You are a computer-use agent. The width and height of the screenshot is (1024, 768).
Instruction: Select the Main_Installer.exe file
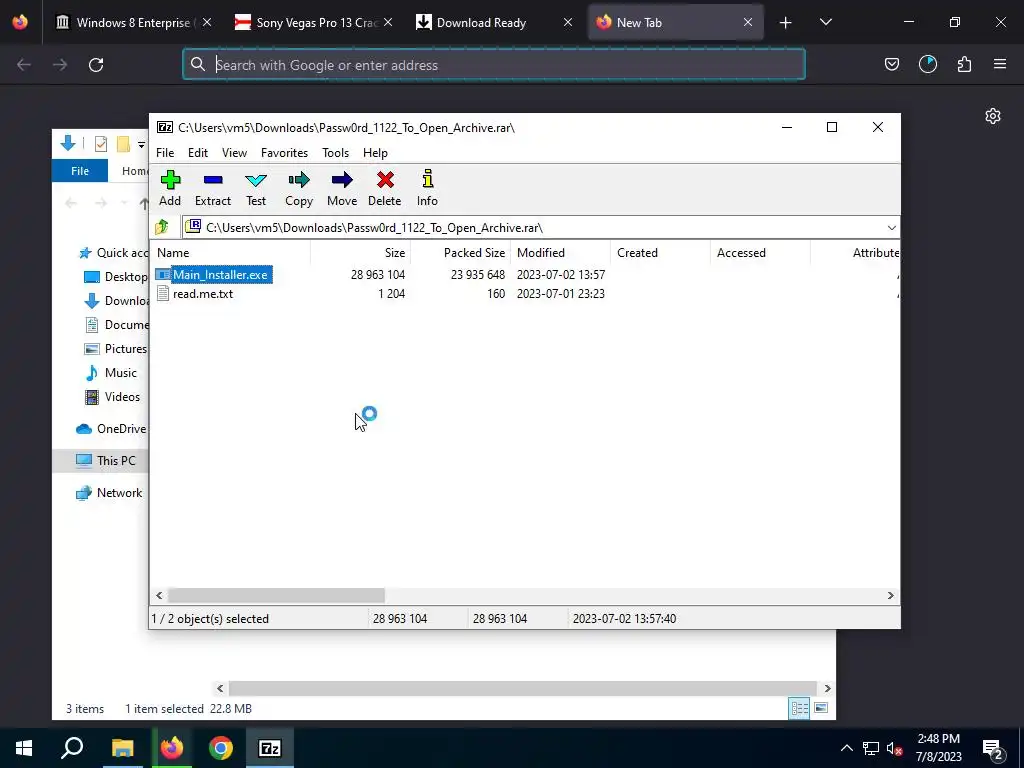point(220,275)
